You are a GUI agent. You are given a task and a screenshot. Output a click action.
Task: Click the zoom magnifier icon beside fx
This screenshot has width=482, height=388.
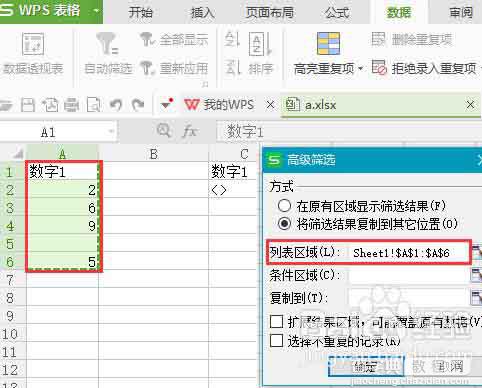tap(164, 131)
